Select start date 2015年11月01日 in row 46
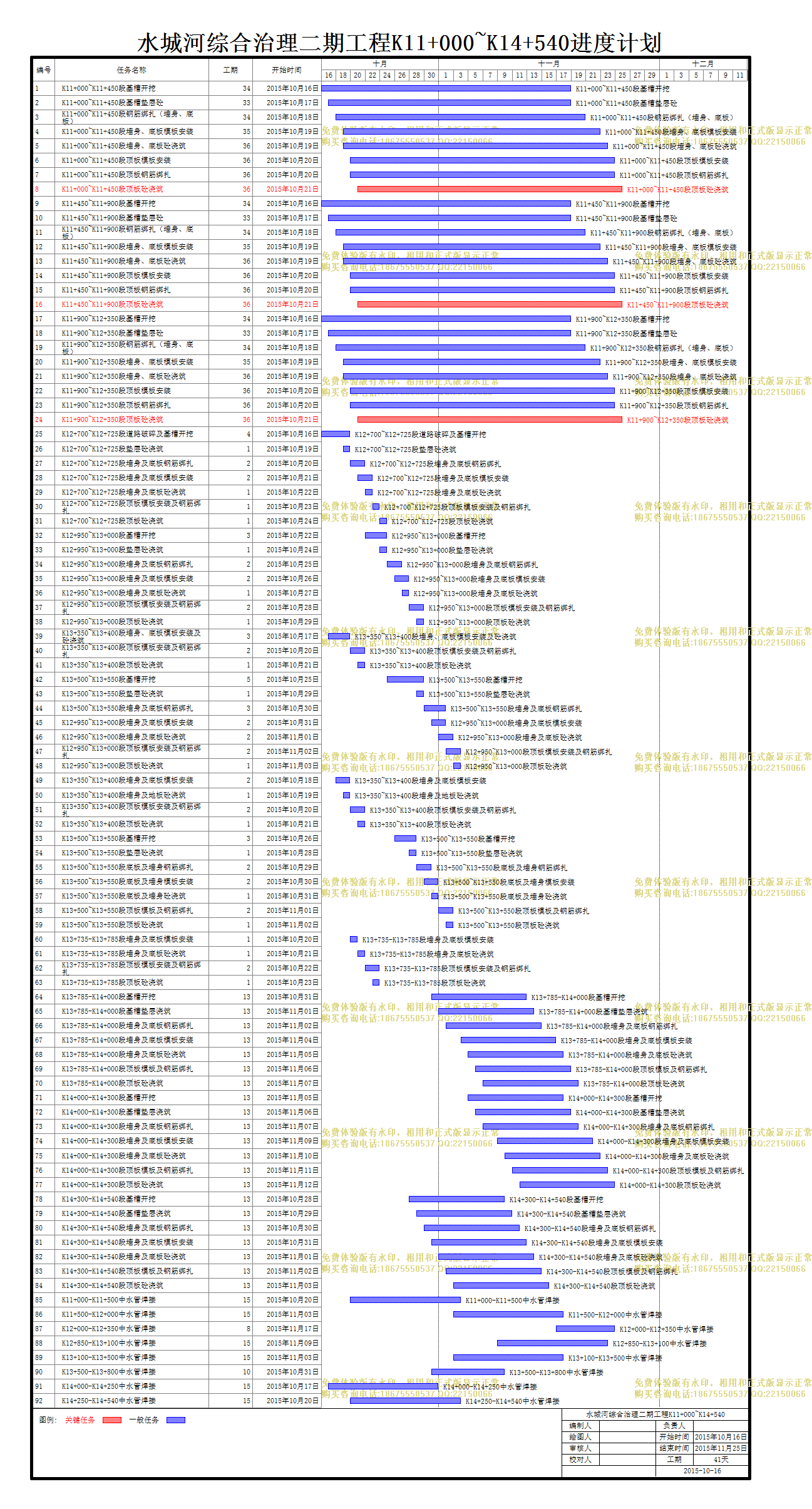This screenshot has height=1509, width=812. click(292, 737)
